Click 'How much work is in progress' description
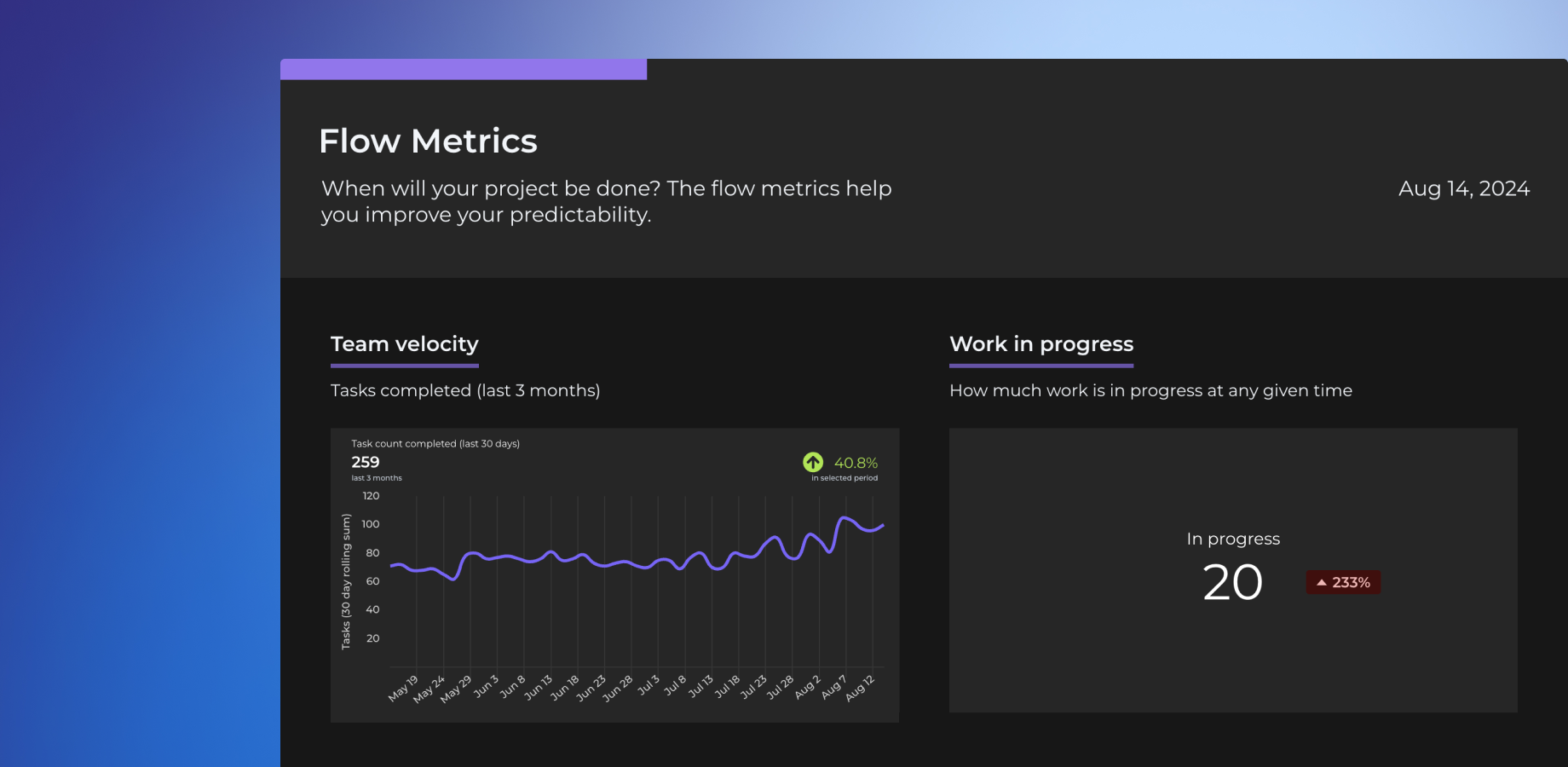The image size is (1568, 767). (1150, 390)
